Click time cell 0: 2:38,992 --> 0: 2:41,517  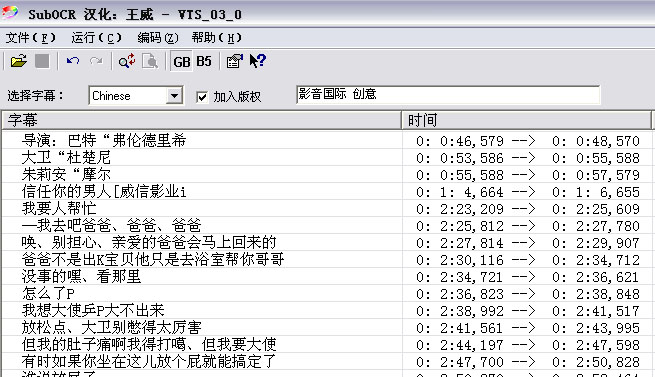[528, 311]
